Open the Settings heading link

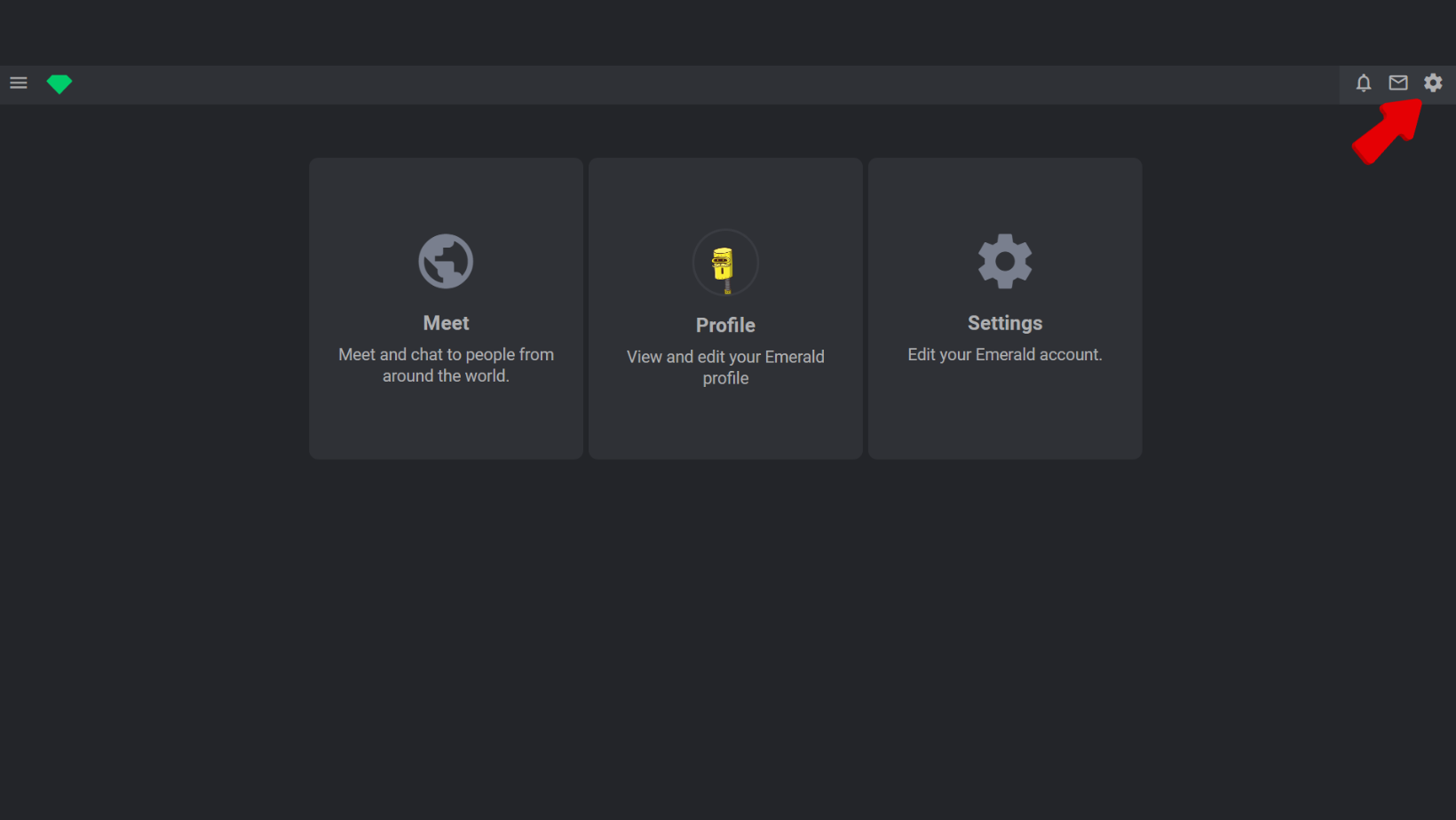pos(1005,323)
